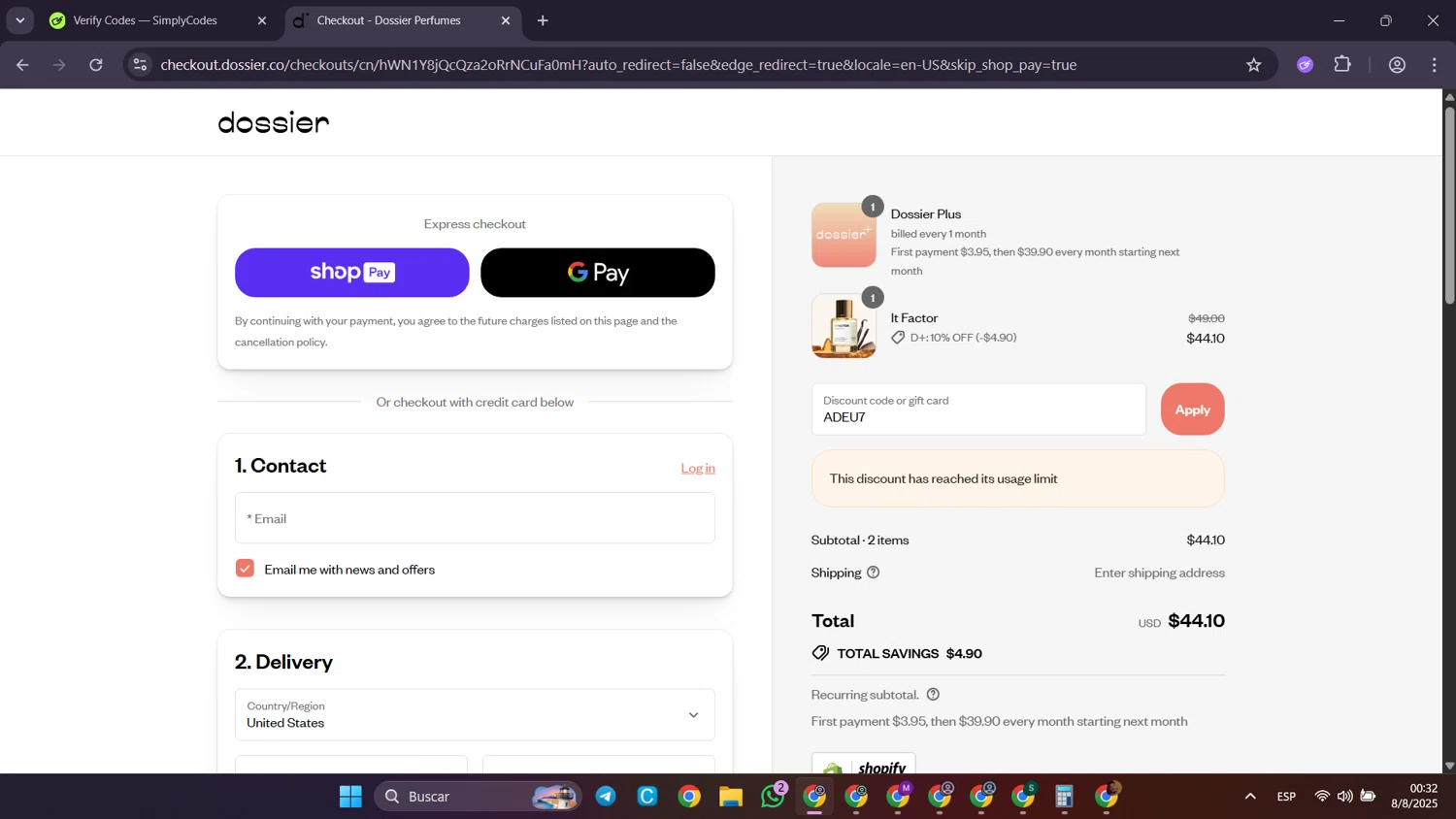Image resolution: width=1456 pixels, height=819 pixels.
Task: Show hidden system tray icons
Action: (x=1250, y=797)
